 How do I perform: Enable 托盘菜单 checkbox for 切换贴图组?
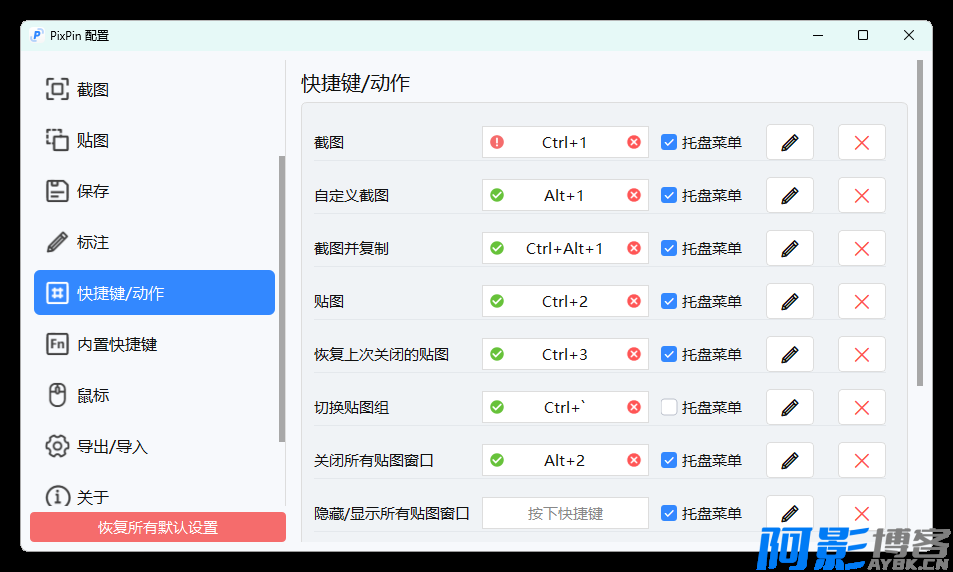pyautogui.click(x=669, y=408)
